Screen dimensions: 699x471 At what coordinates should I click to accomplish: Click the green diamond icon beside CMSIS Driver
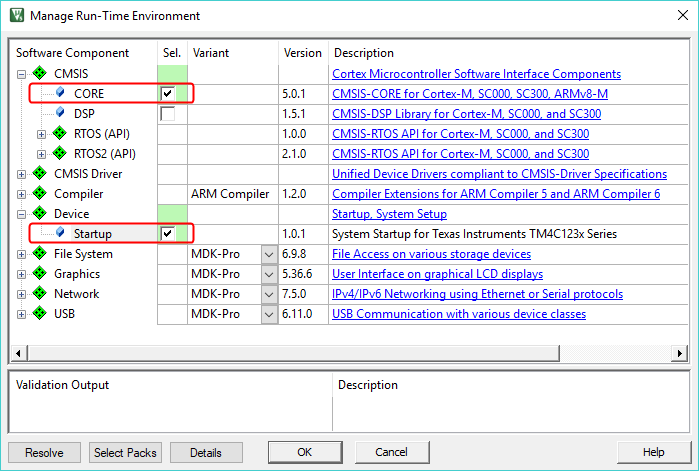[x=39, y=174]
